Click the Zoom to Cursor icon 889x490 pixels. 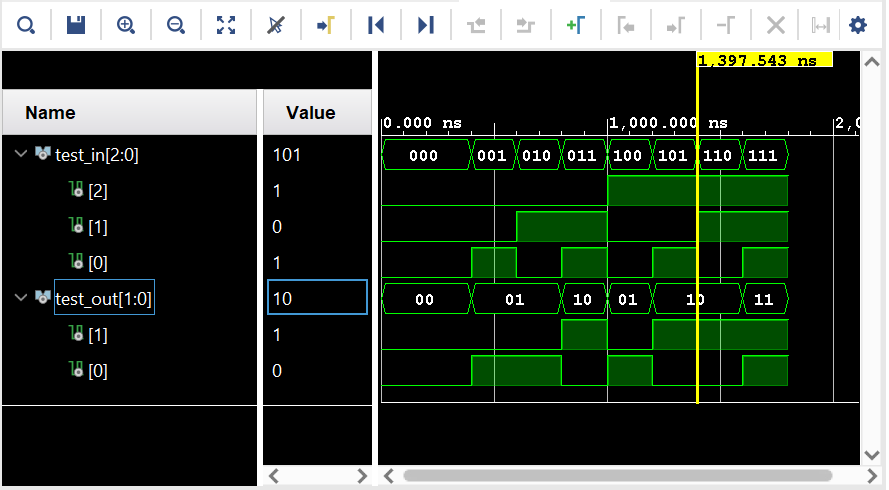pos(276,25)
